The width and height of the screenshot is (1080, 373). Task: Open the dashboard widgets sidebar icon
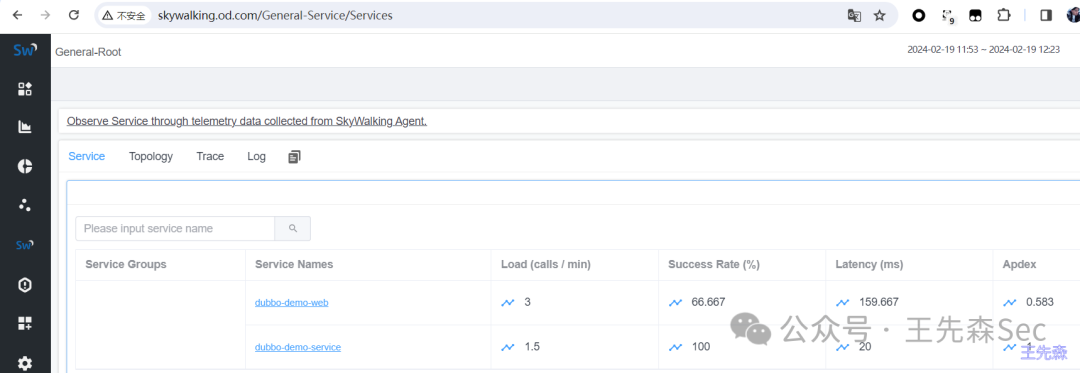[25, 89]
